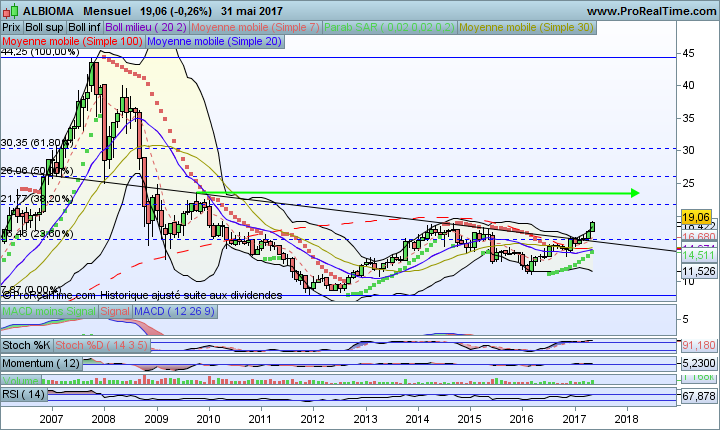Select the Stoch %D (14 3 5) label
Viewport: 720px width, 430px height.
click(101, 345)
